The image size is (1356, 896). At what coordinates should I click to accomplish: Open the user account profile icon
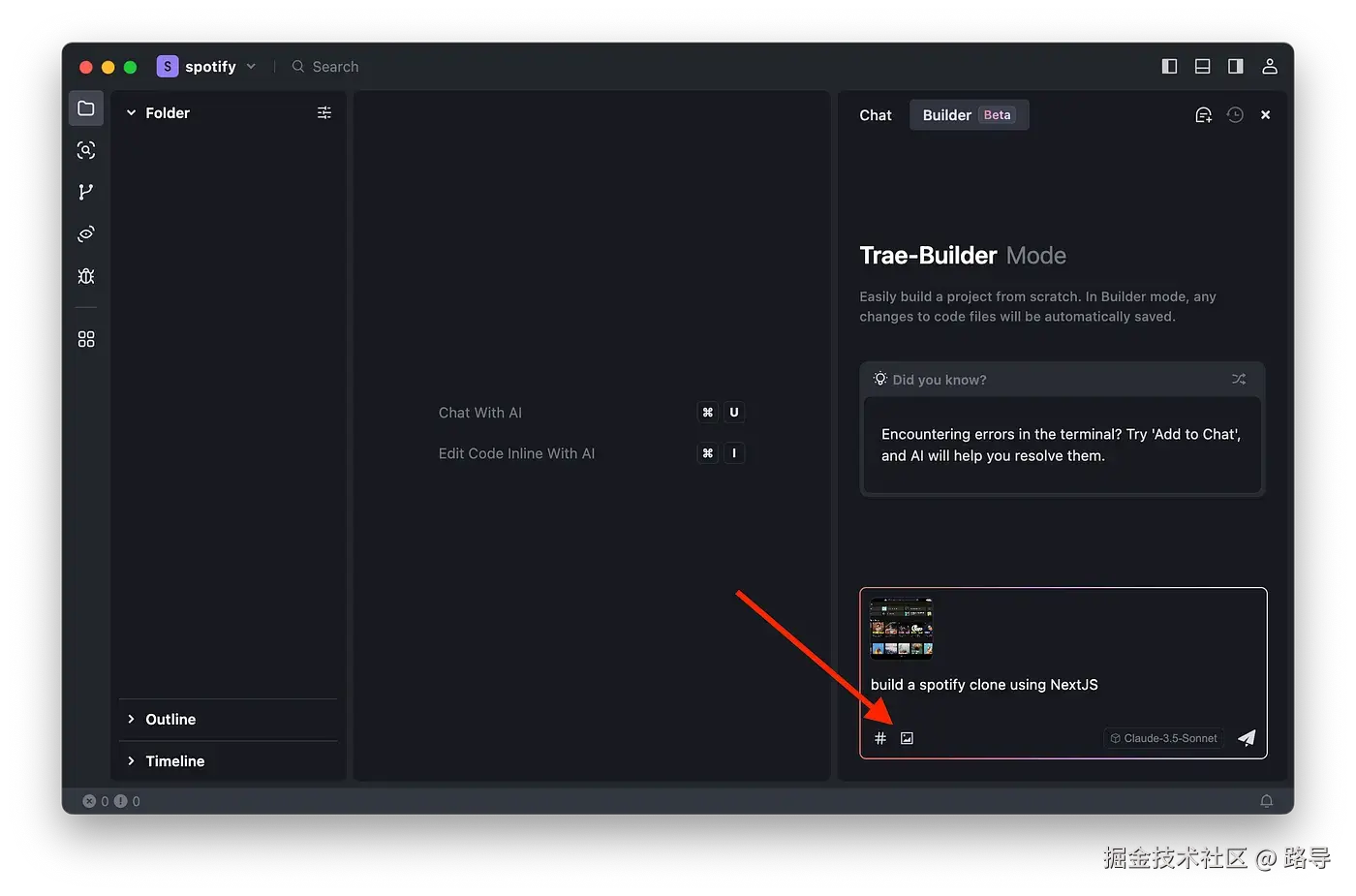(x=1270, y=66)
